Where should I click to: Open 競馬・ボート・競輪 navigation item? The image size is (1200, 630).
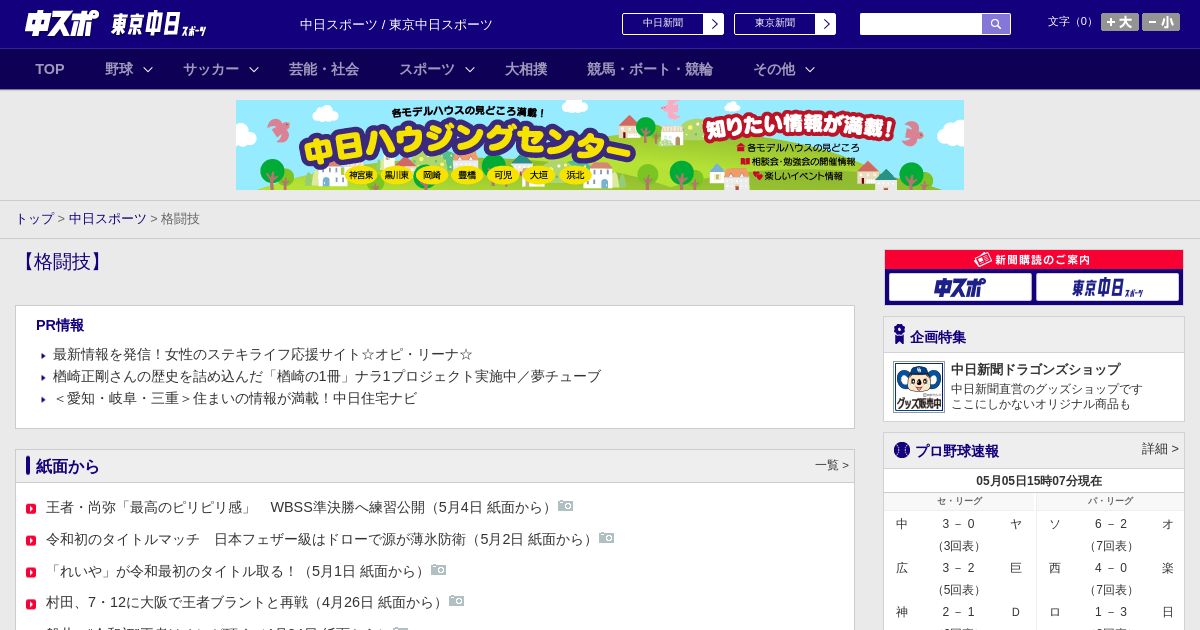pos(650,69)
